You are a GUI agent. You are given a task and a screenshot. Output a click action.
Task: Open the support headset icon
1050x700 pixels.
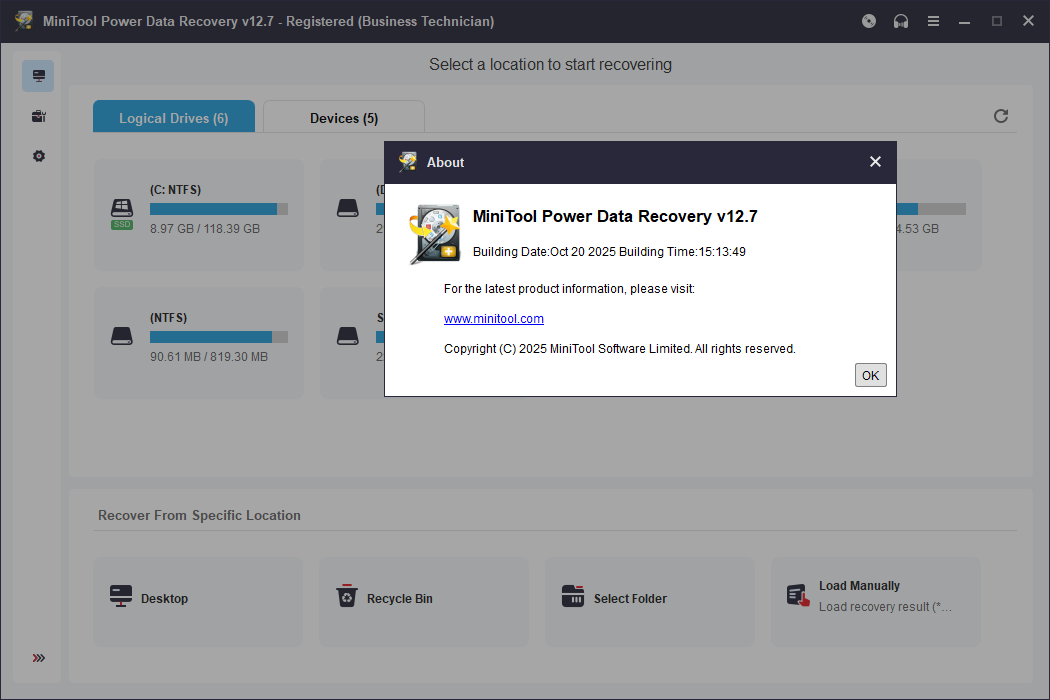[x=901, y=21]
